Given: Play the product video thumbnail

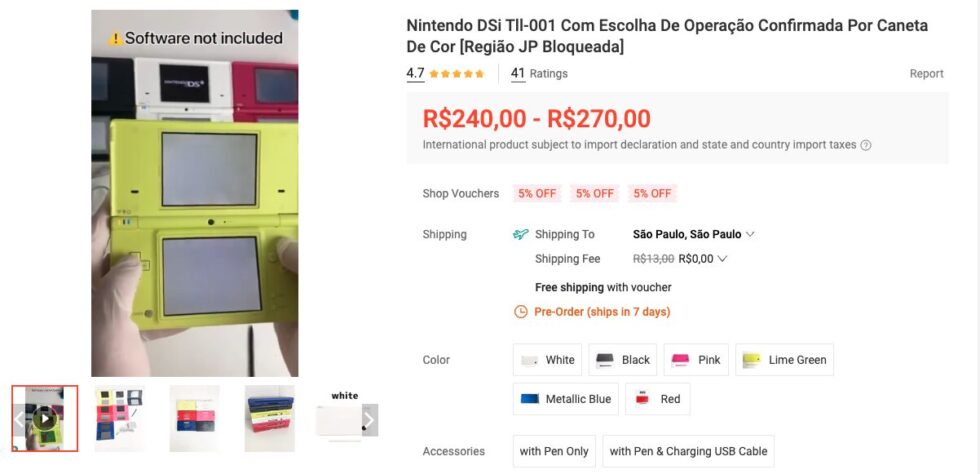Looking at the screenshot, I should point(45,419).
